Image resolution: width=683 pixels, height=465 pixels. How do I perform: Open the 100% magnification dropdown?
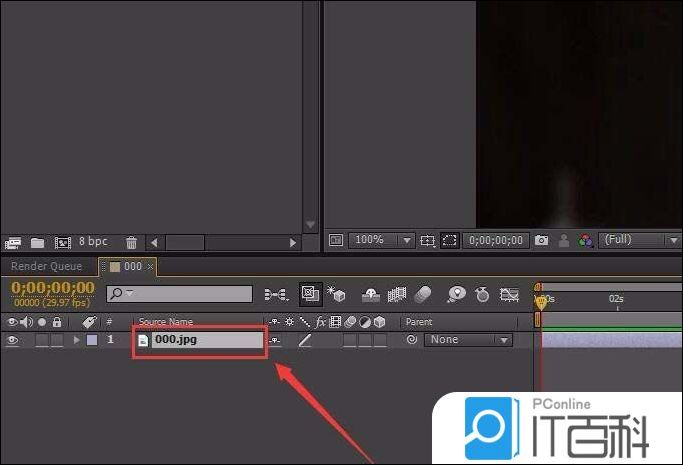(381, 240)
